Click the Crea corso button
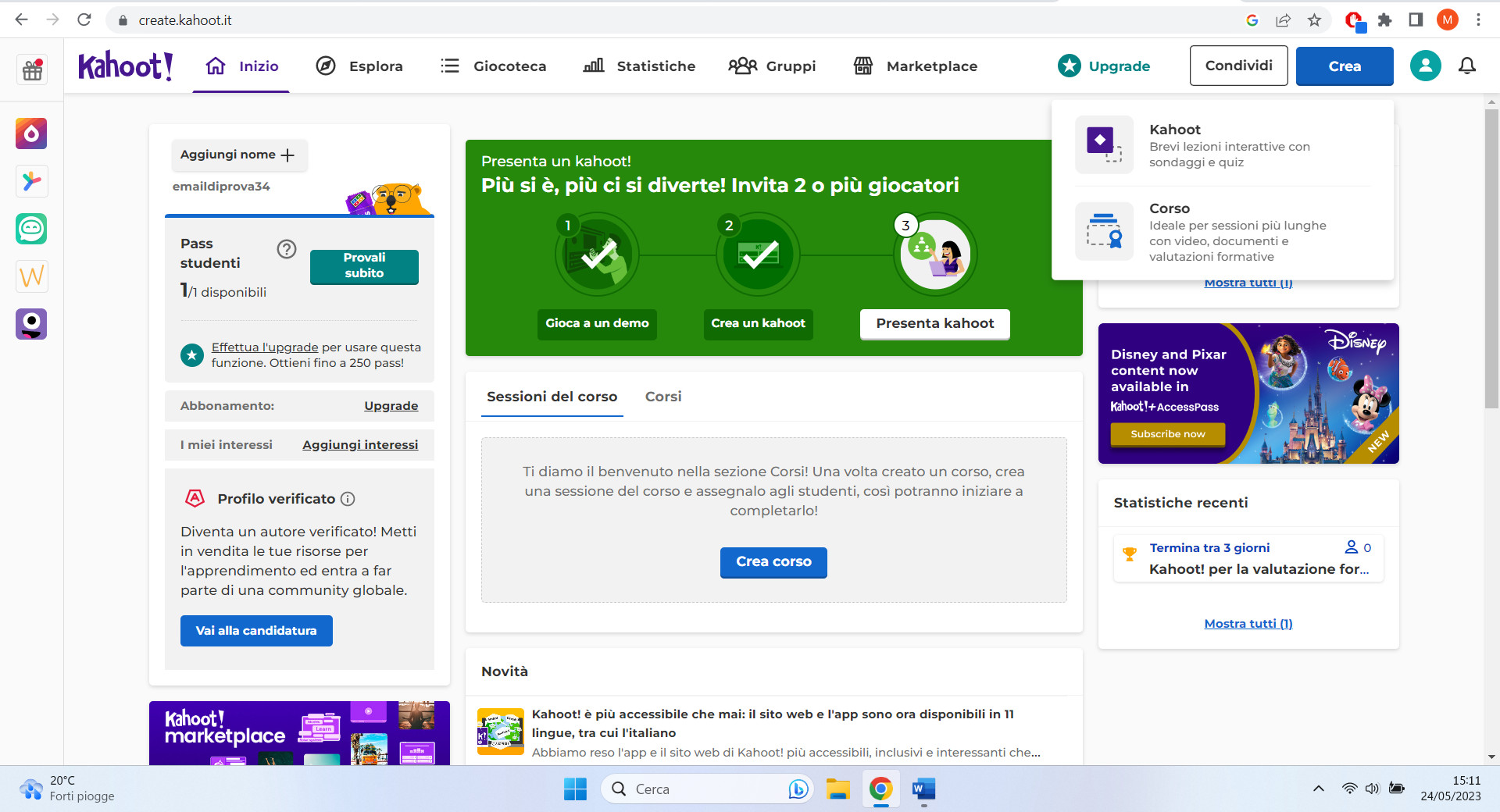Image resolution: width=1500 pixels, height=812 pixels. click(x=773, y=562)
